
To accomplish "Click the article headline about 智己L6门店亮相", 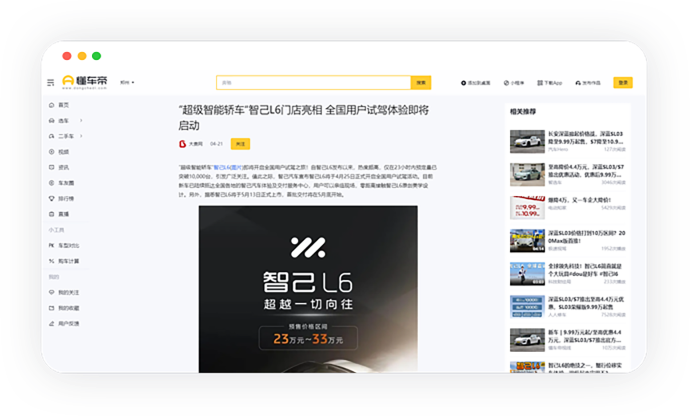I will tap(304, 118).
